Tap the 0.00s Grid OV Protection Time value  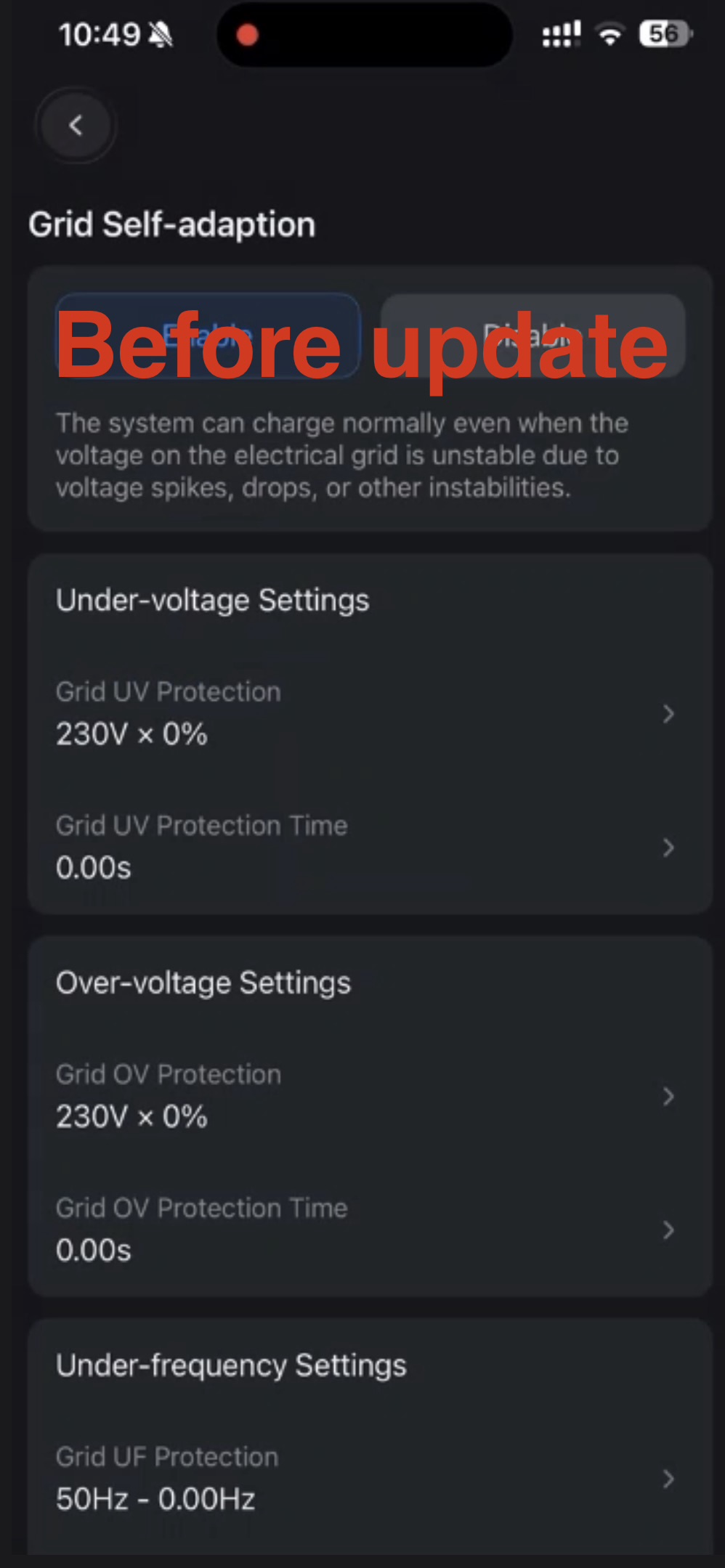(x=94, y=1251)
